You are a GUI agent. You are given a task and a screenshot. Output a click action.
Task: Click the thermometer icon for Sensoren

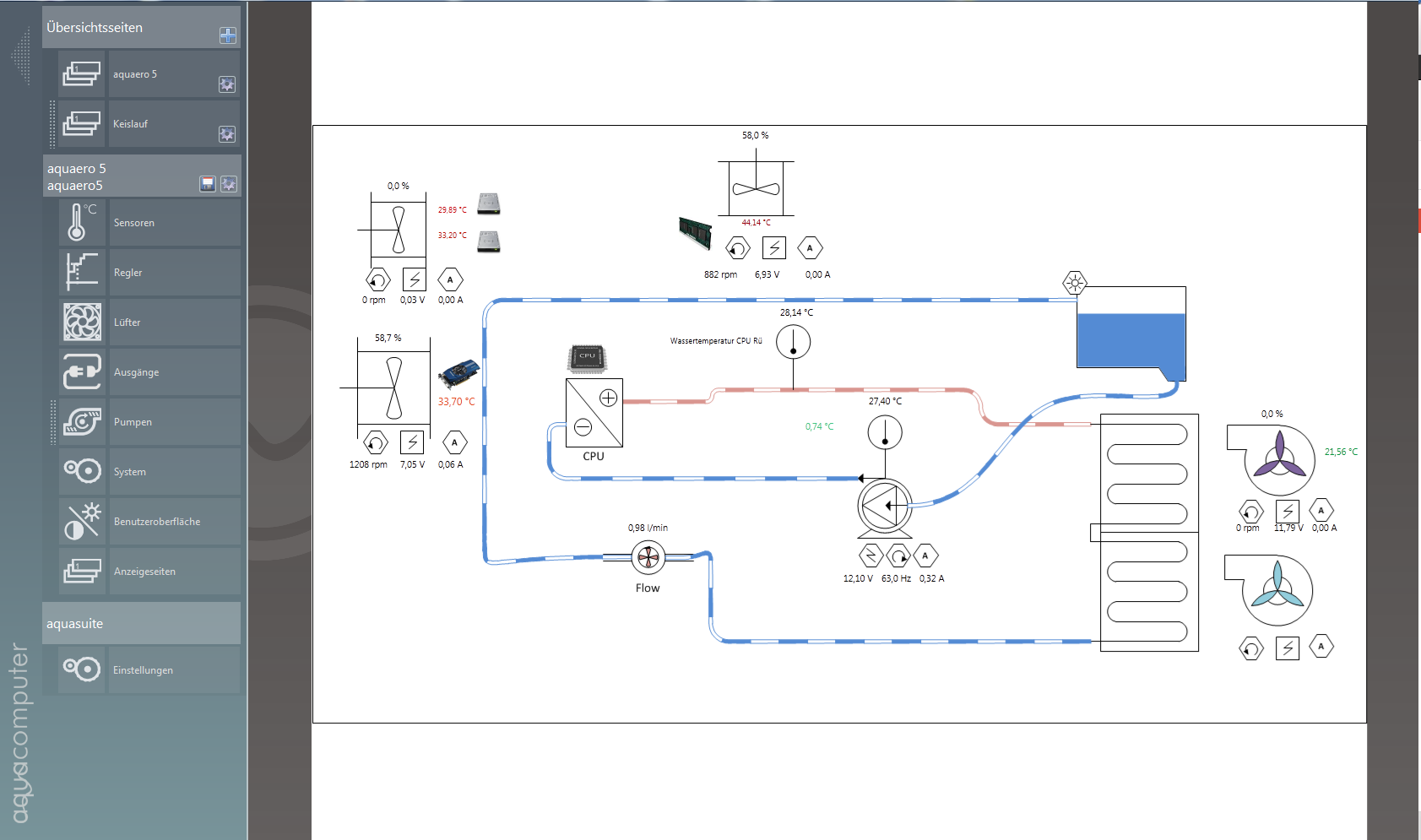tap(82, 223)
